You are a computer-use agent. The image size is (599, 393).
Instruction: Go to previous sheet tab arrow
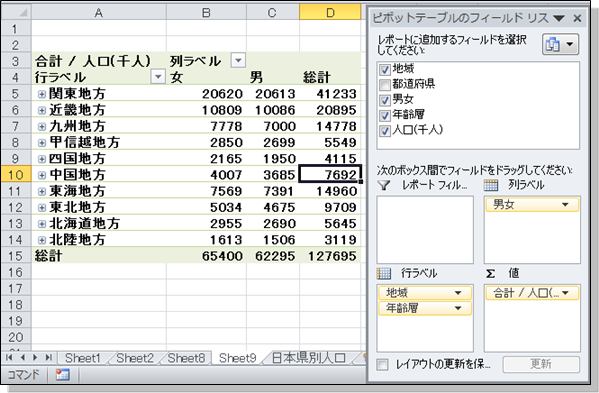22,357
